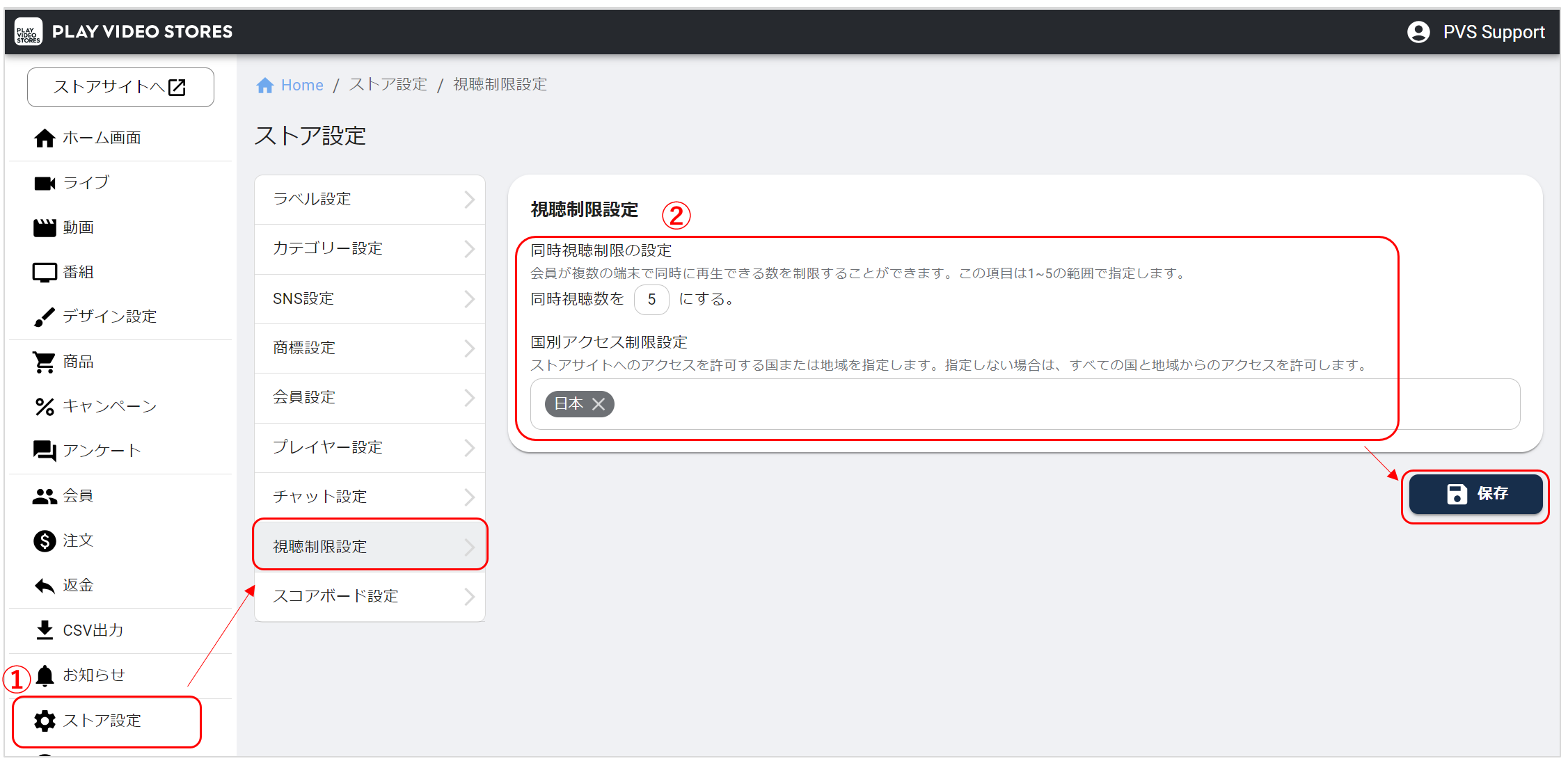This screenshot has height=770, width=1568.
Task: Open the デザイン設定 brush icon
Action: click(45, 316)
